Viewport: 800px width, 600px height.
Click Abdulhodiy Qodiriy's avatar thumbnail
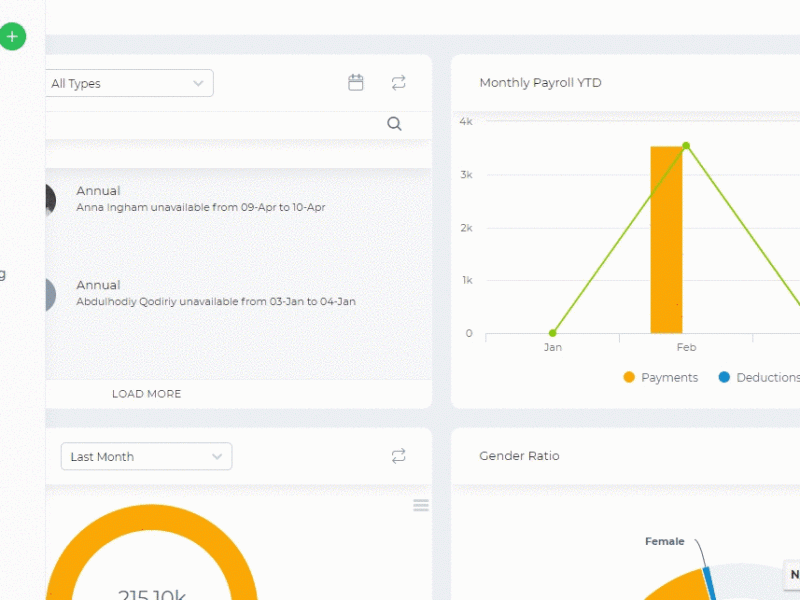coord(50,294)
